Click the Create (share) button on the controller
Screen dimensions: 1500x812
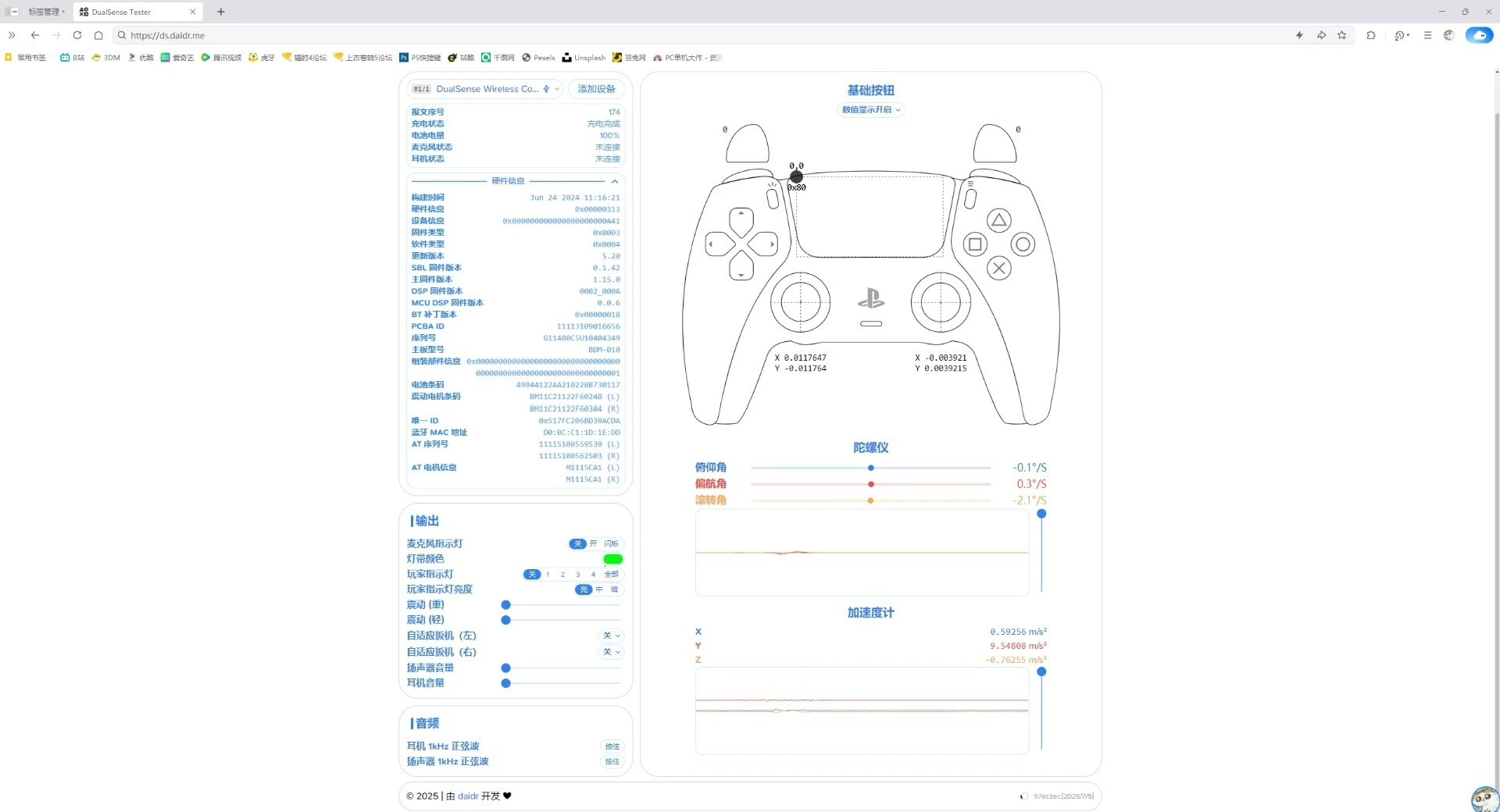pyautogui.click(x=773, y=198)
